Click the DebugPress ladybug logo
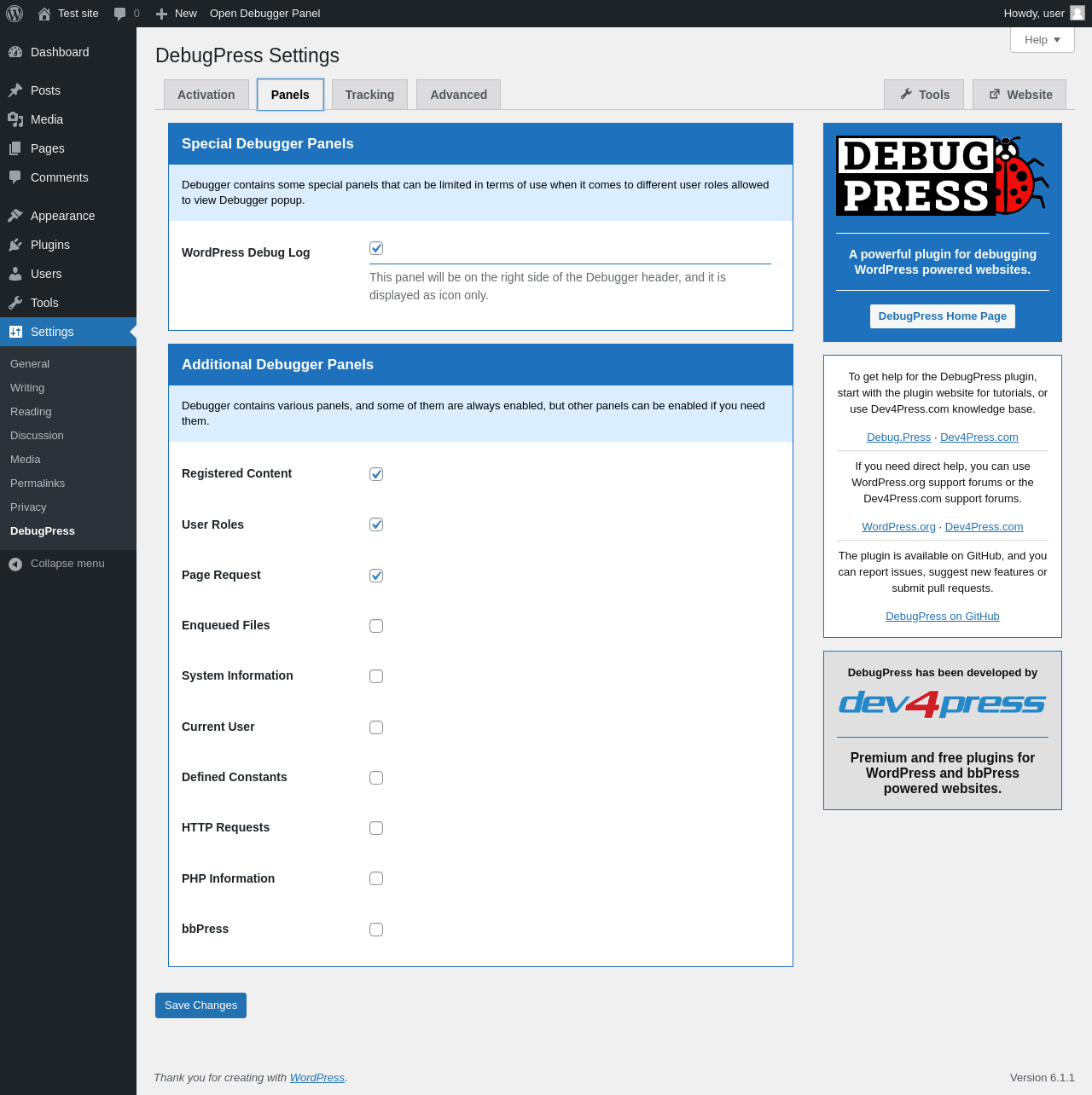Image resolution: width=1092 pixels, height=1095 pixels. click(x=943, y=176)
